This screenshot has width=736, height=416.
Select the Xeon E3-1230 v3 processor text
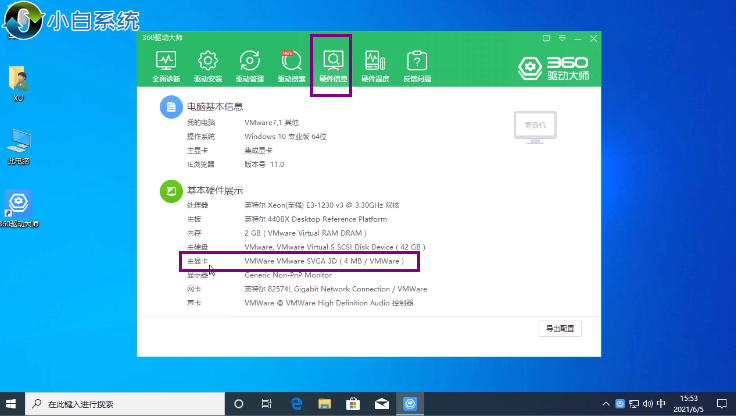click(x=322, y=205)
